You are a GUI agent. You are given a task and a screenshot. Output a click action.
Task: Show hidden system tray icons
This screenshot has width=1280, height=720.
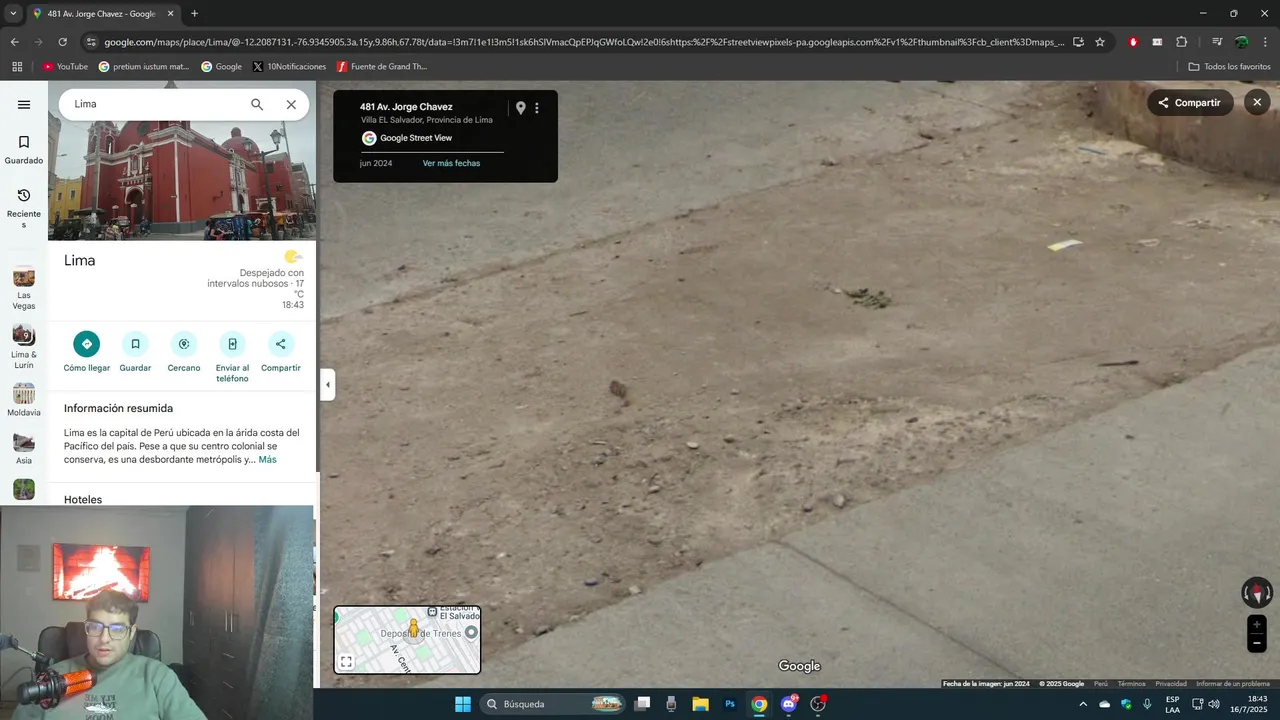(x=1083, y=704)
